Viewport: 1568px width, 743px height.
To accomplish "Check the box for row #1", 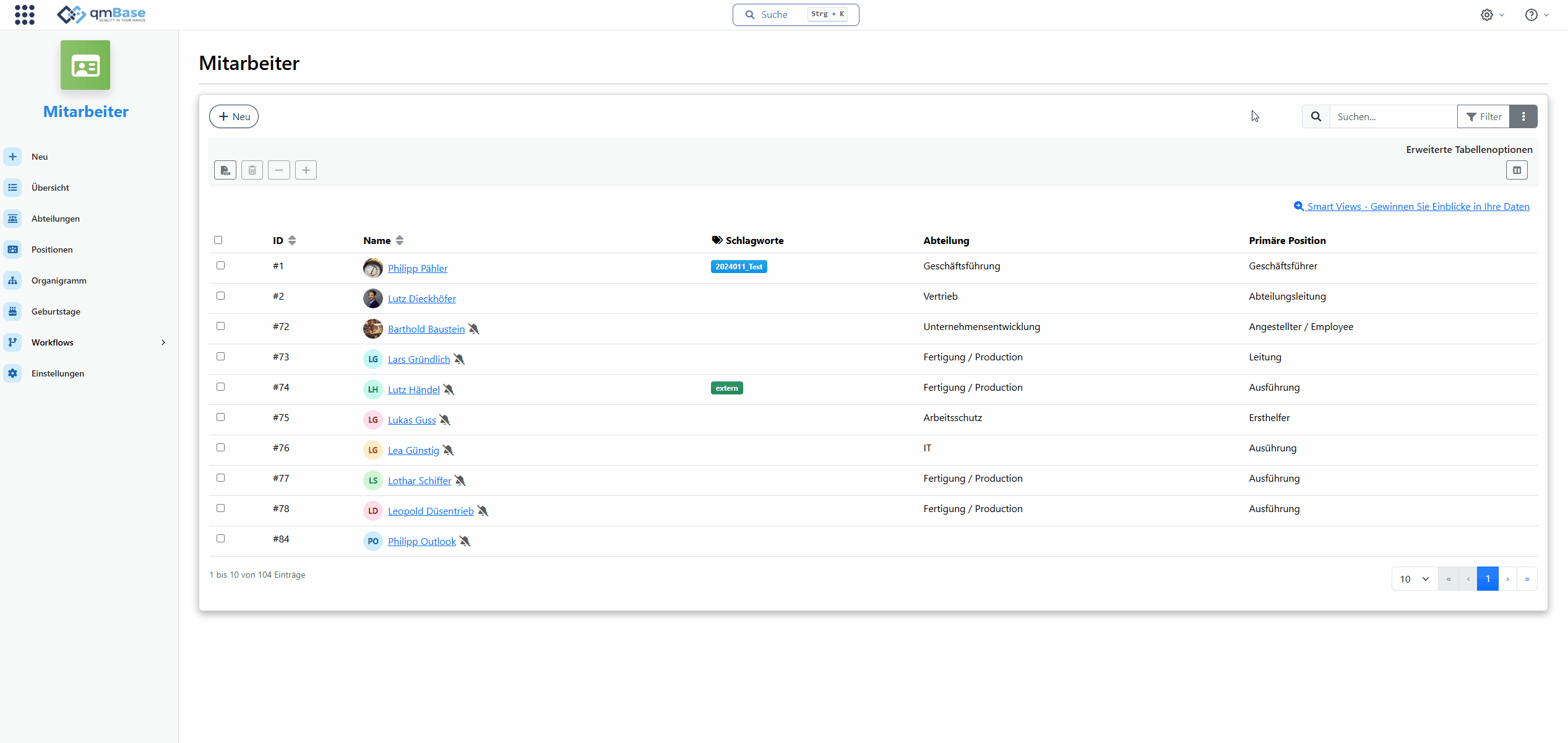I will coord(220,265).
